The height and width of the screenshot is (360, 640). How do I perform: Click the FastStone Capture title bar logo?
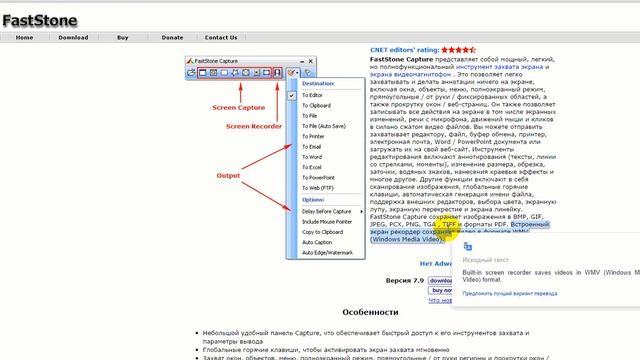[x=189, y=61]
